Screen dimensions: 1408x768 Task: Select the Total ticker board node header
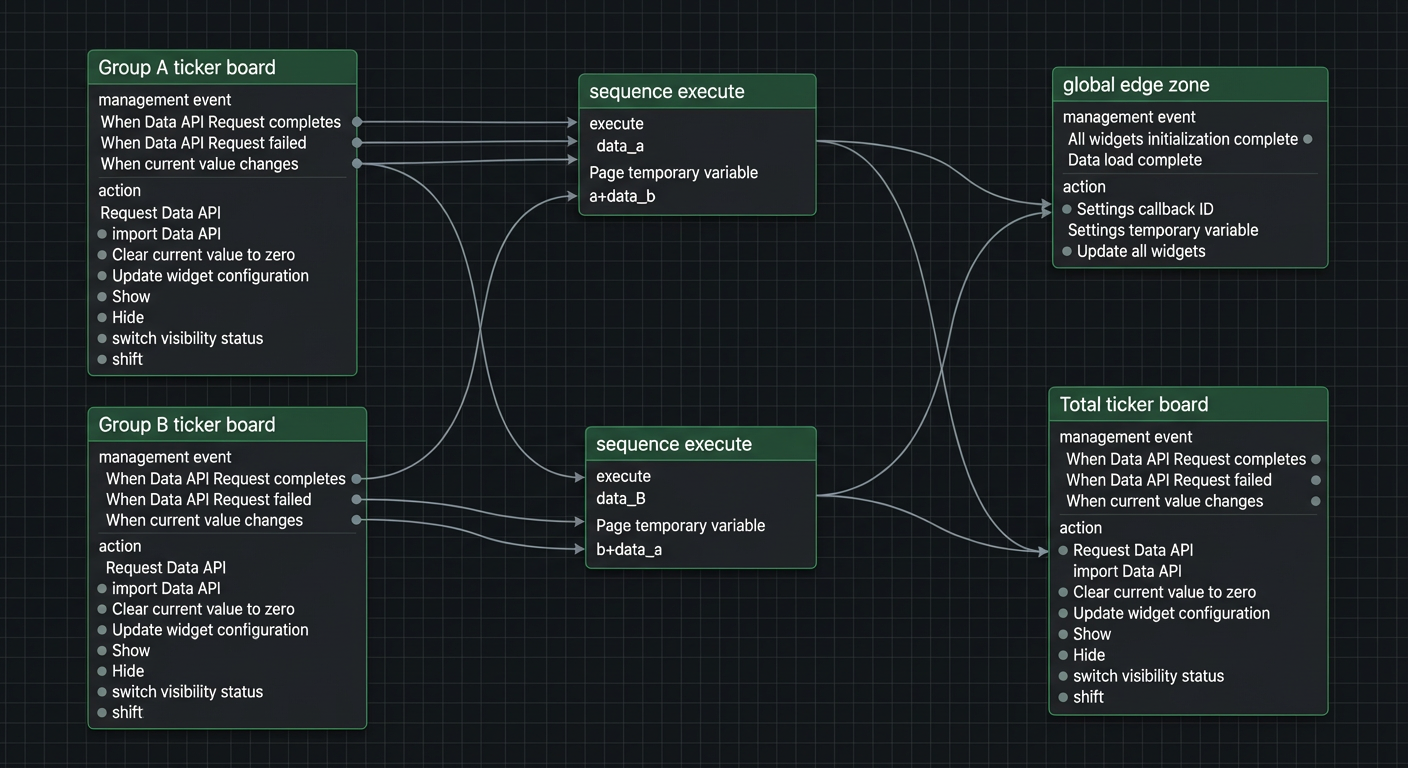coord(1188,405)
